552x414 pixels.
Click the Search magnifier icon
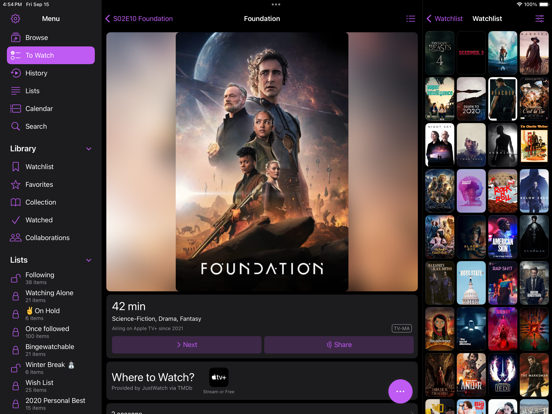click(15, 126)
